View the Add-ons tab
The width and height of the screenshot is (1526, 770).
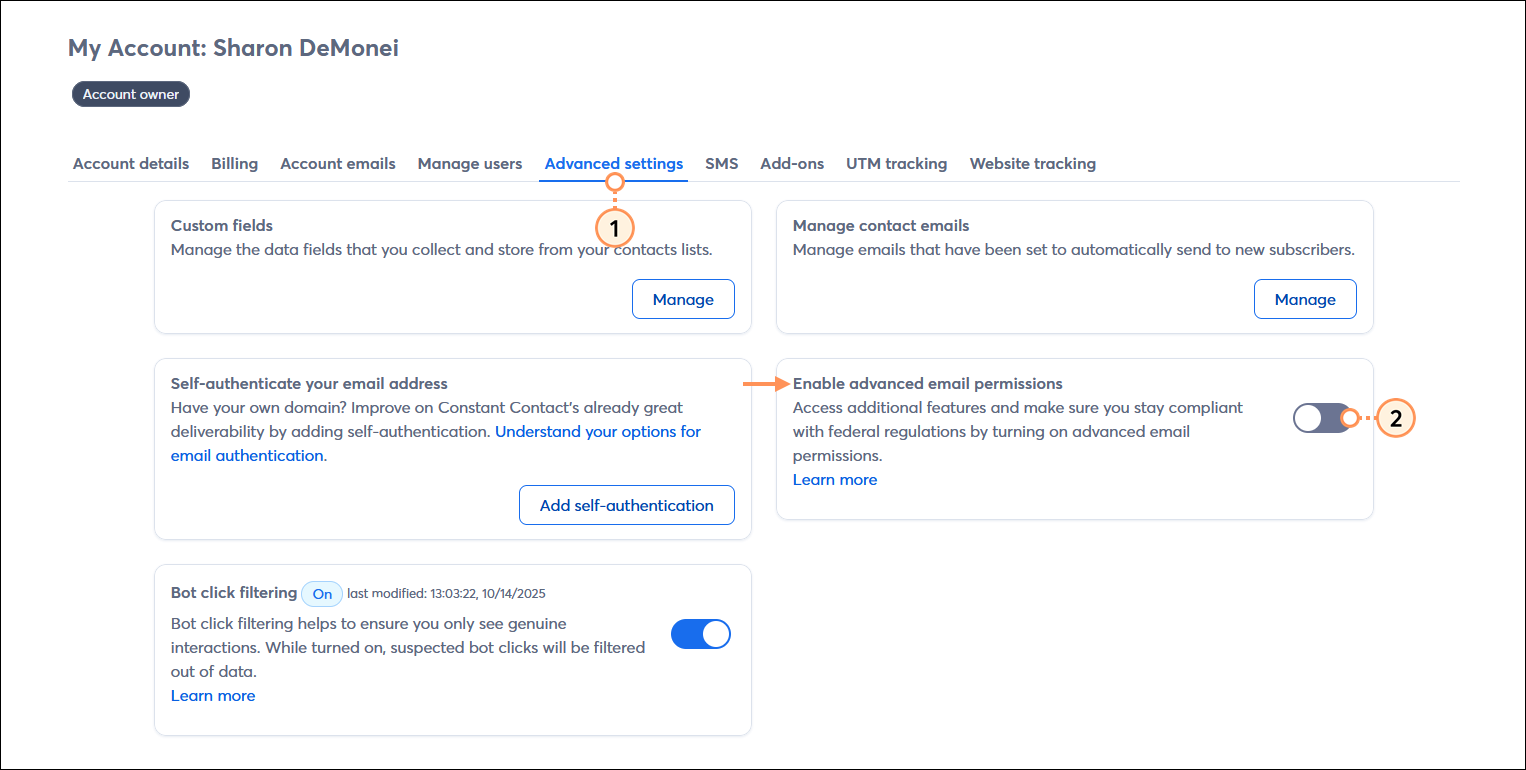(791, 163)
